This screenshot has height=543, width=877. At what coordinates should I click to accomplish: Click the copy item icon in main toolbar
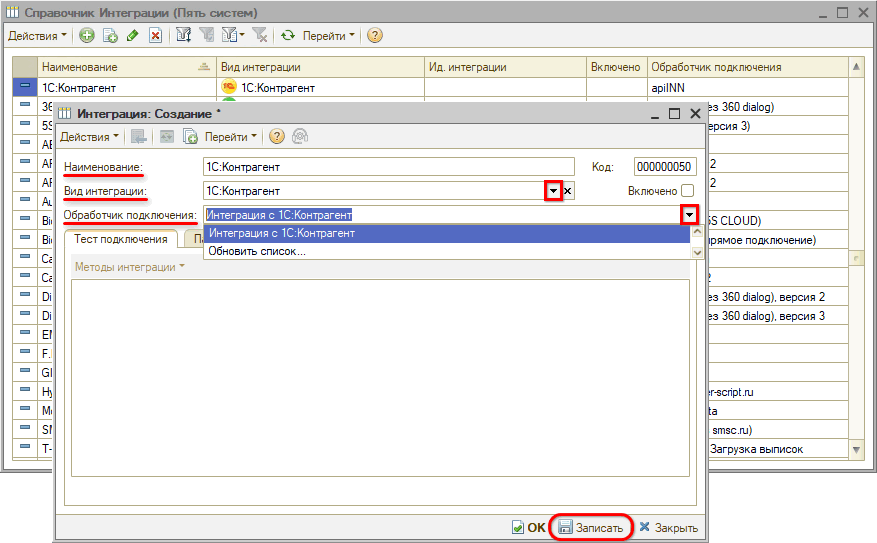pos(110,35)
